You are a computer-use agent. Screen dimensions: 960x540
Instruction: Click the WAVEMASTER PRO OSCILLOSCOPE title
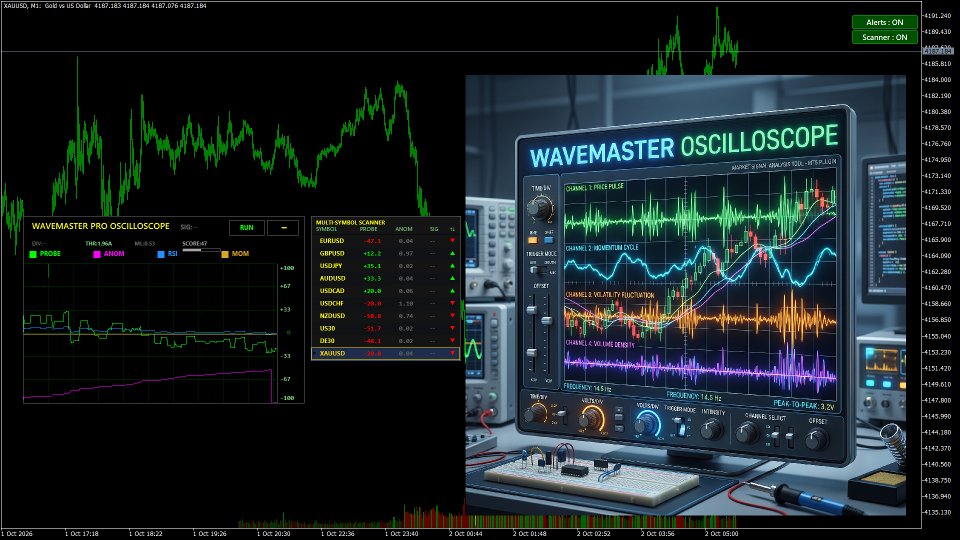click(x=100, y=226)
